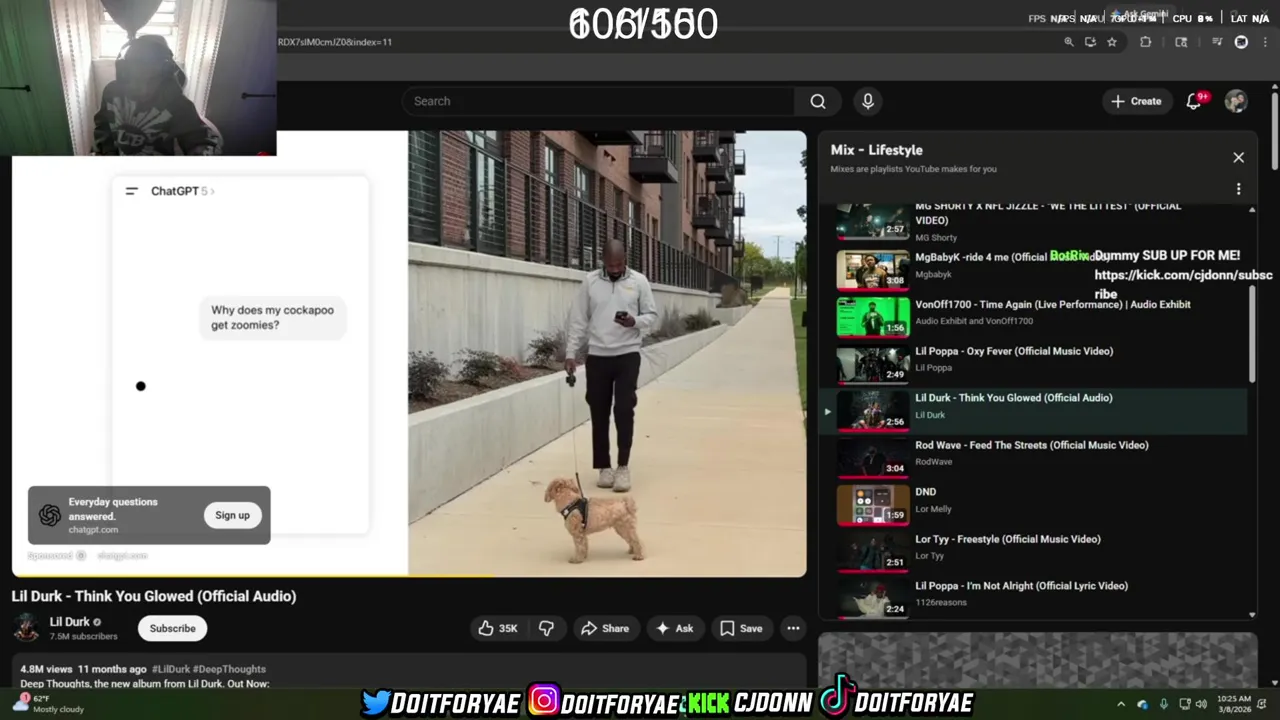Expand ChatGPT 5 model selector chevron
The image size is (1280, 720).
pos(213,191)
